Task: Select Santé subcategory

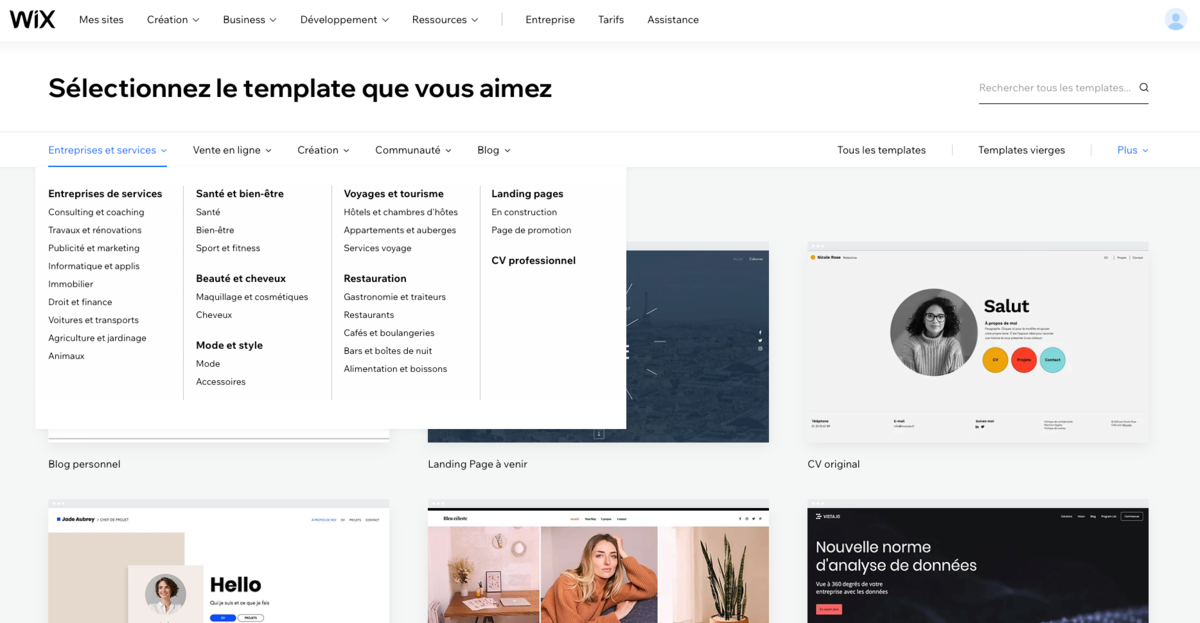Action: pyautogui.click(x=208, y=212)
